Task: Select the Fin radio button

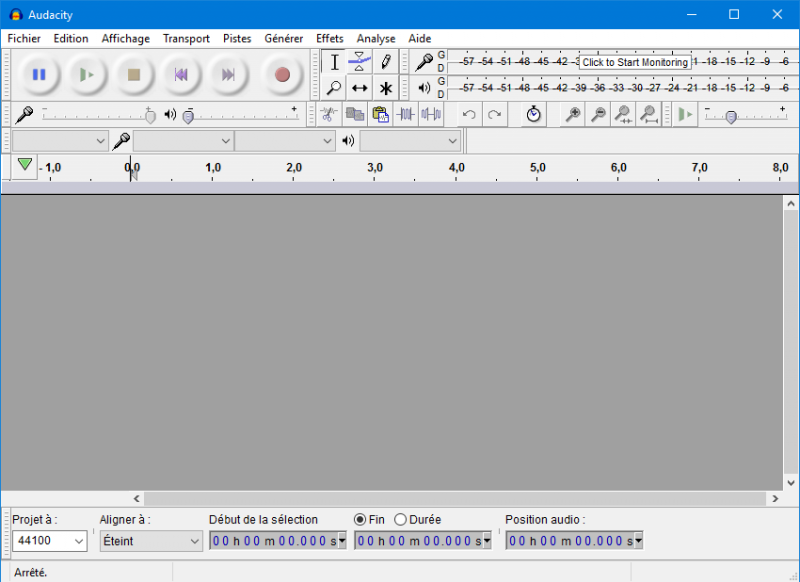Action: pos(360,520)
